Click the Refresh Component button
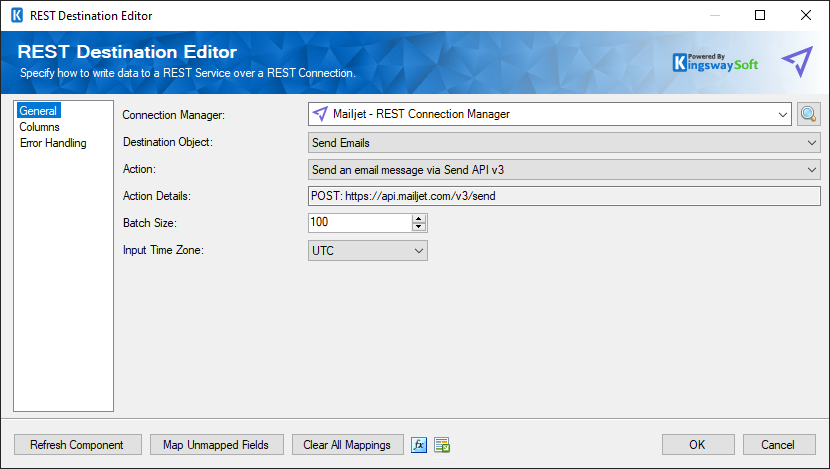The height and width of the screenshot is (469, 830). pyautogui.click(x=78, y=445)
